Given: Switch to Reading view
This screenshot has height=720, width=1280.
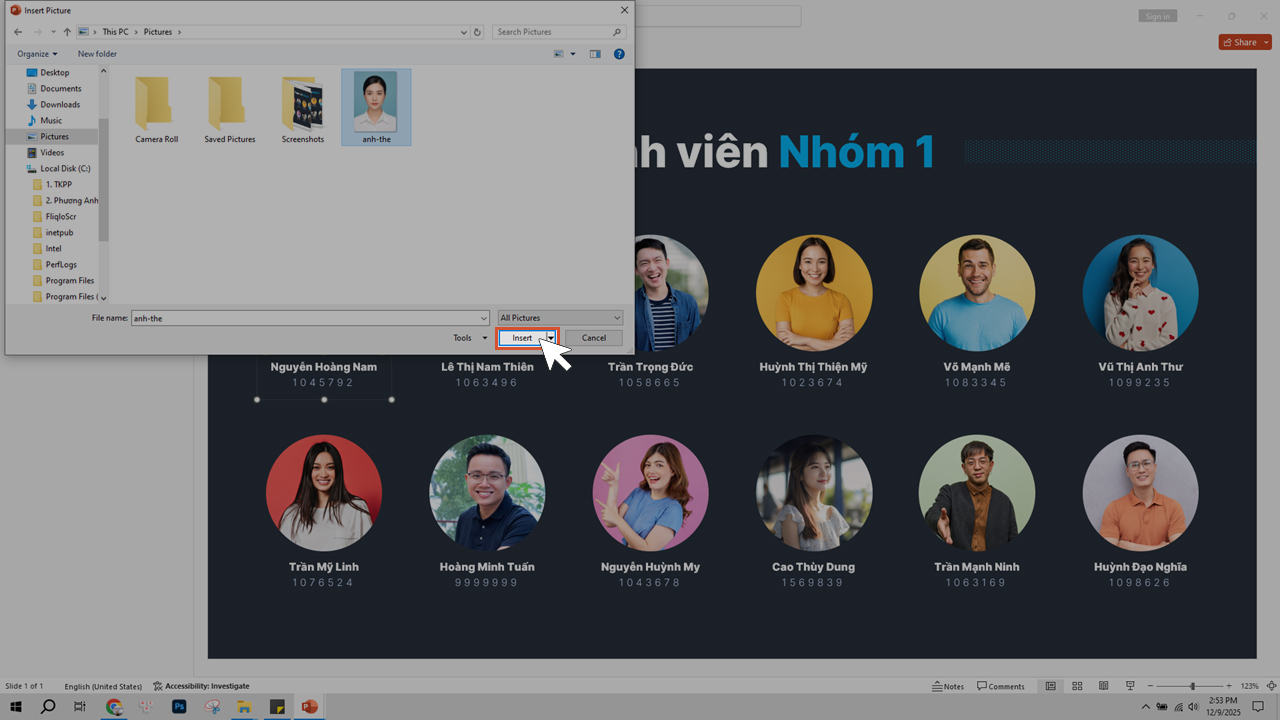Looking at the screenshot, I should (x=1103, y=686).
